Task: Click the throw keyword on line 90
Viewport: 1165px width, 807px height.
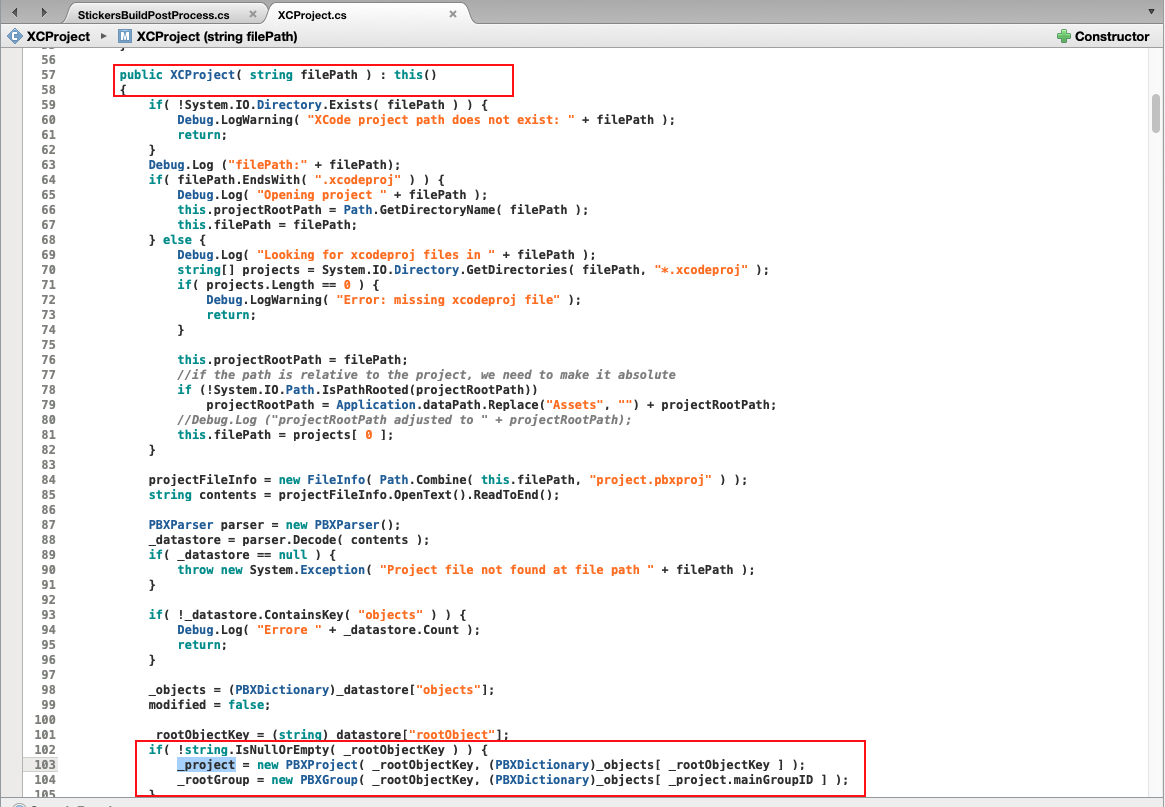Action: point(195,570)
